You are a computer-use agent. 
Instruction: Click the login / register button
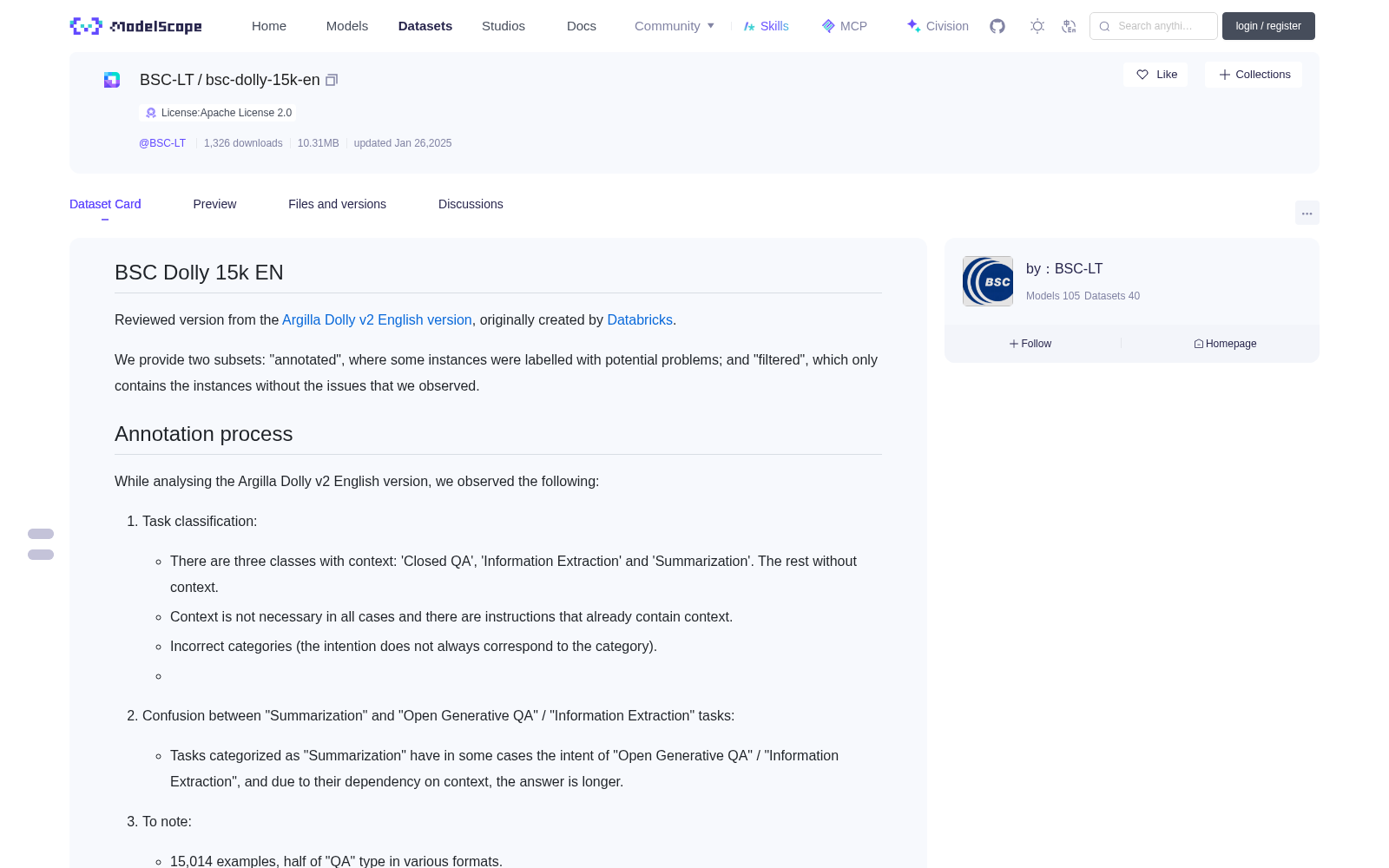(x=1268, y=26)
